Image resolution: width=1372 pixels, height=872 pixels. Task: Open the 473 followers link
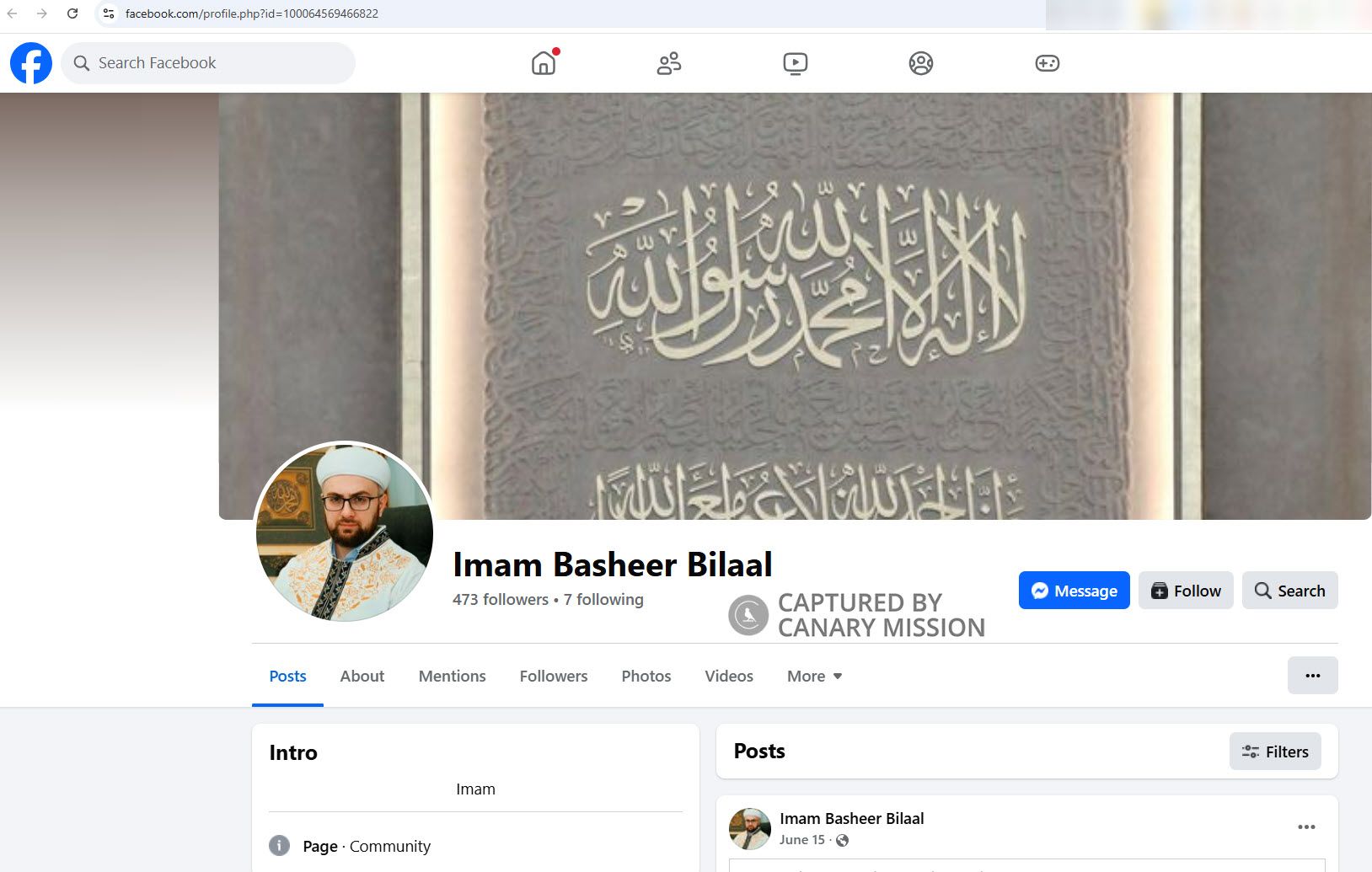click(500, 599)
